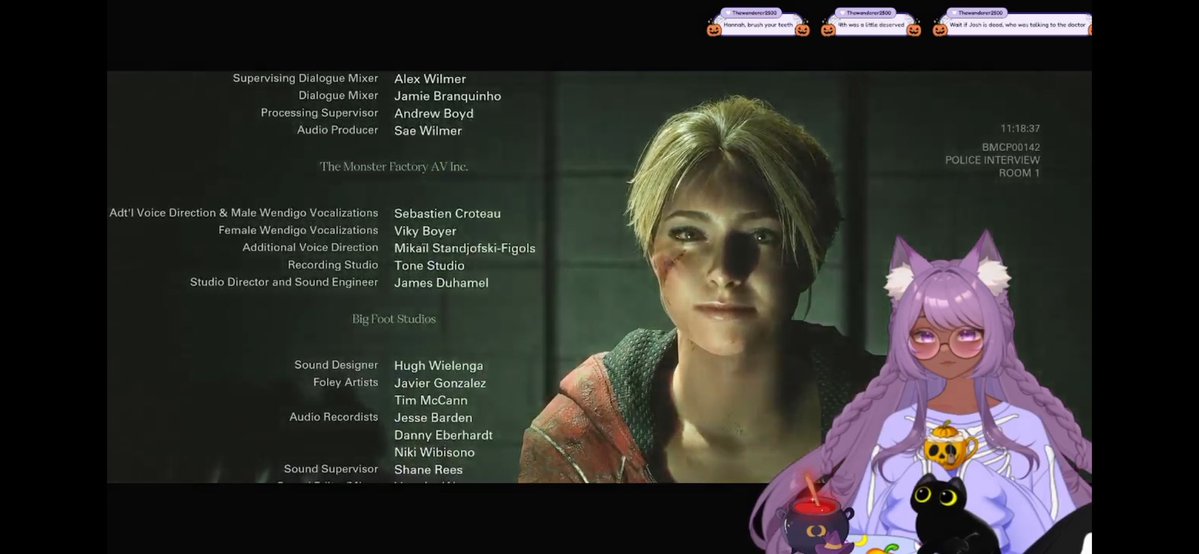
Task: Click heart icon on the "Hannah, brush your teeth" bubble
Action: click(728, 13)
